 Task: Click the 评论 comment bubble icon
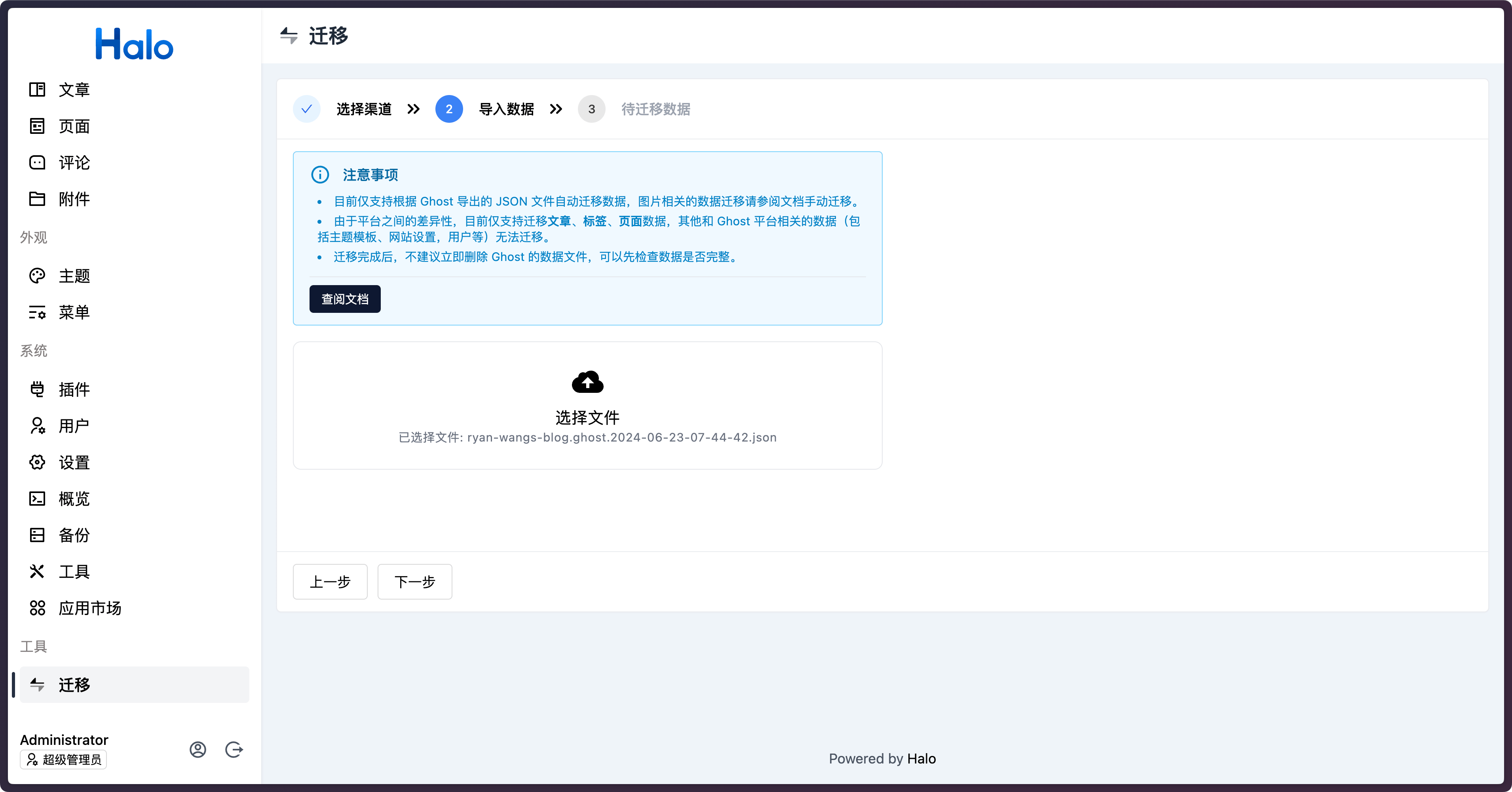[37, 163]
